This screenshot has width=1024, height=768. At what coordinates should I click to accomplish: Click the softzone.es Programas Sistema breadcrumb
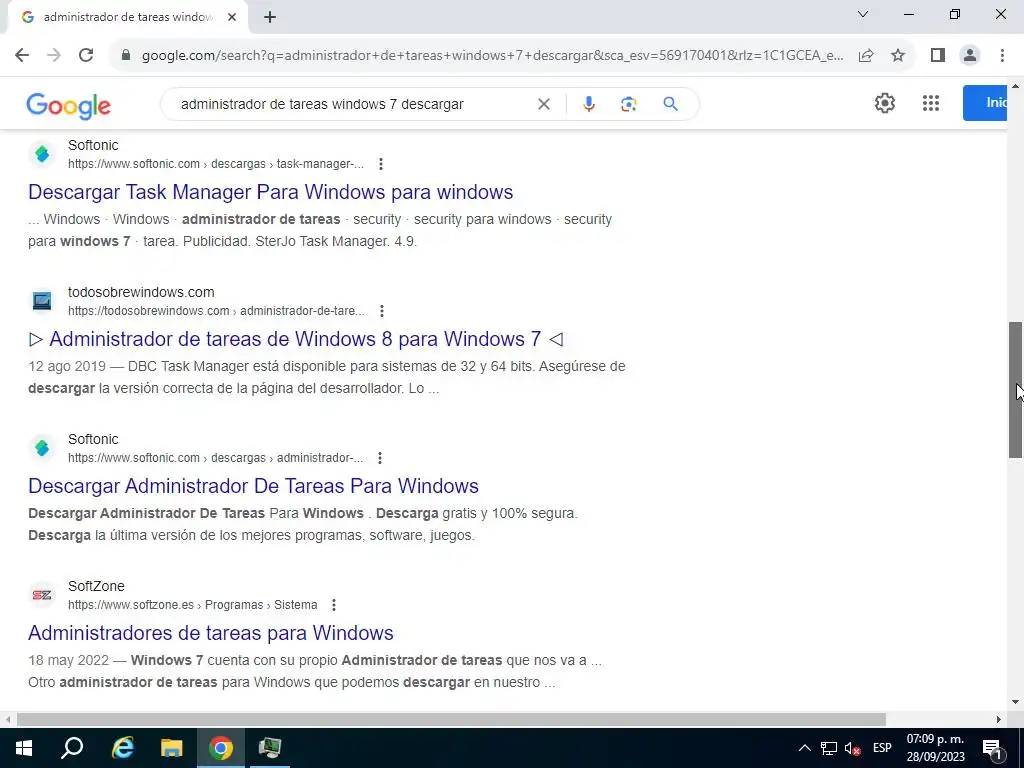pos(193,605)
